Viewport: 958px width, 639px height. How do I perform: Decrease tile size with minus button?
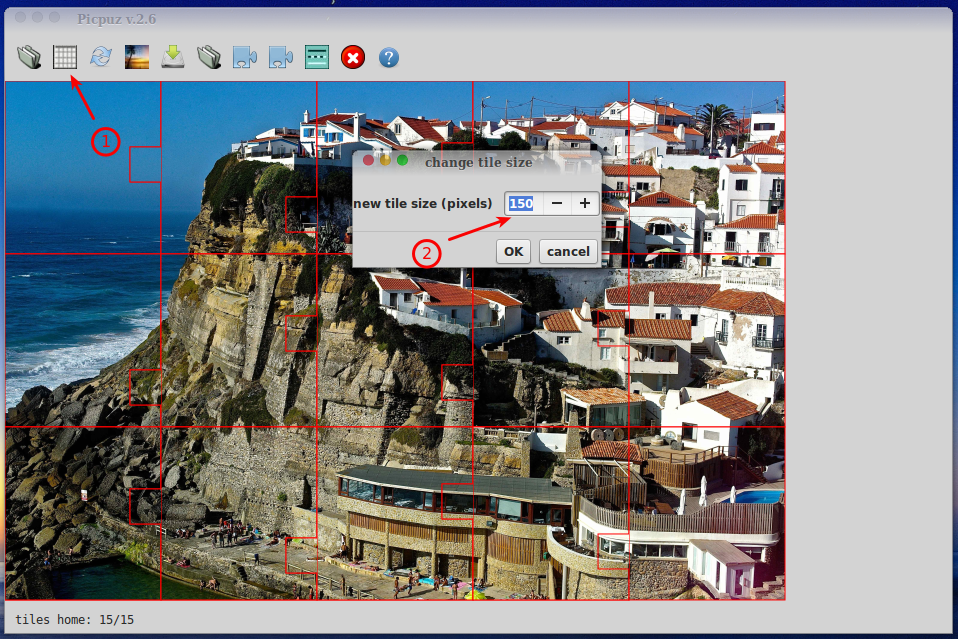(x=557, y=203)
